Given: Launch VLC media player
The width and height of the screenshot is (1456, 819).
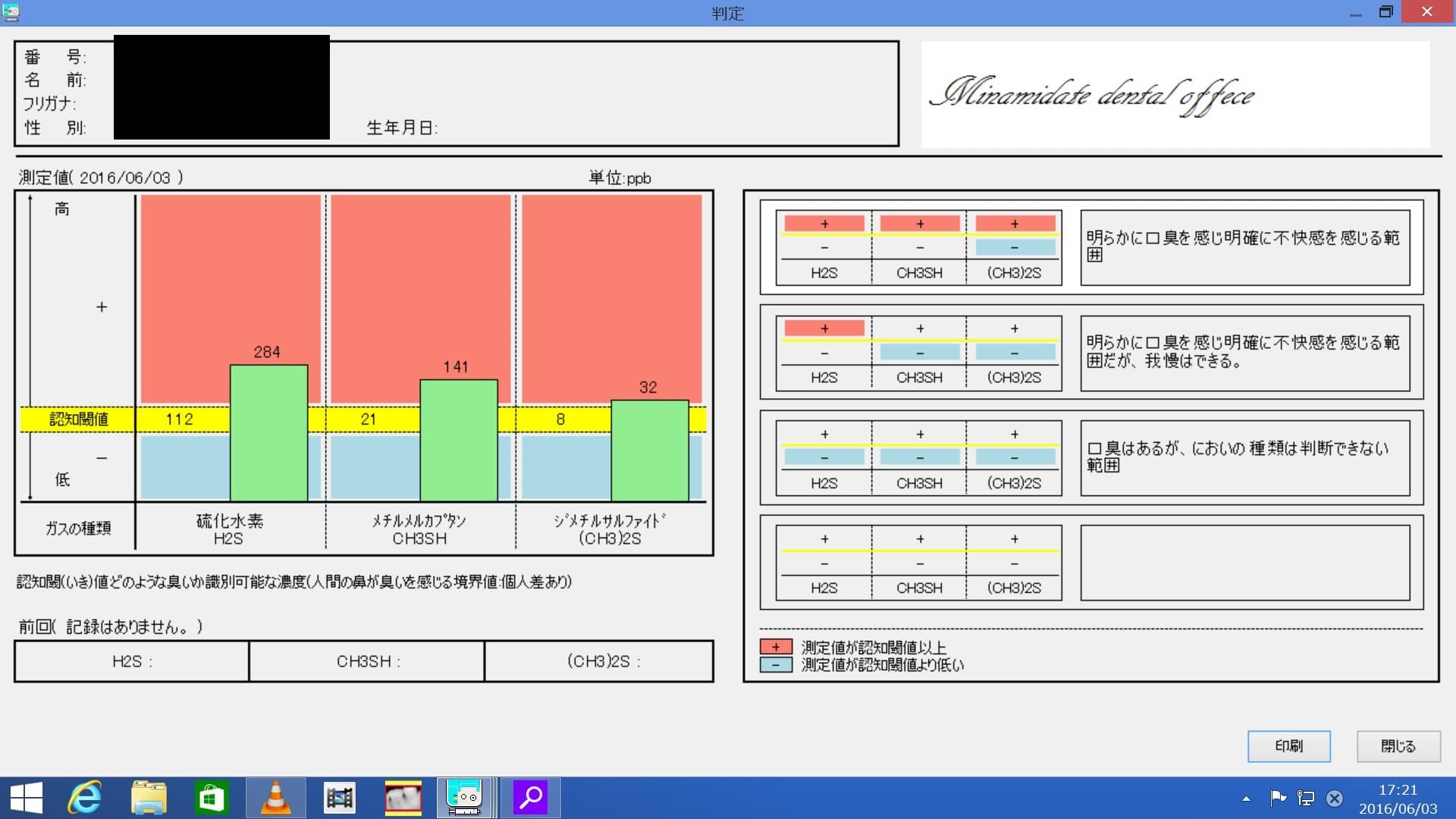Looking at the screenshot, I should click(276, 797).
